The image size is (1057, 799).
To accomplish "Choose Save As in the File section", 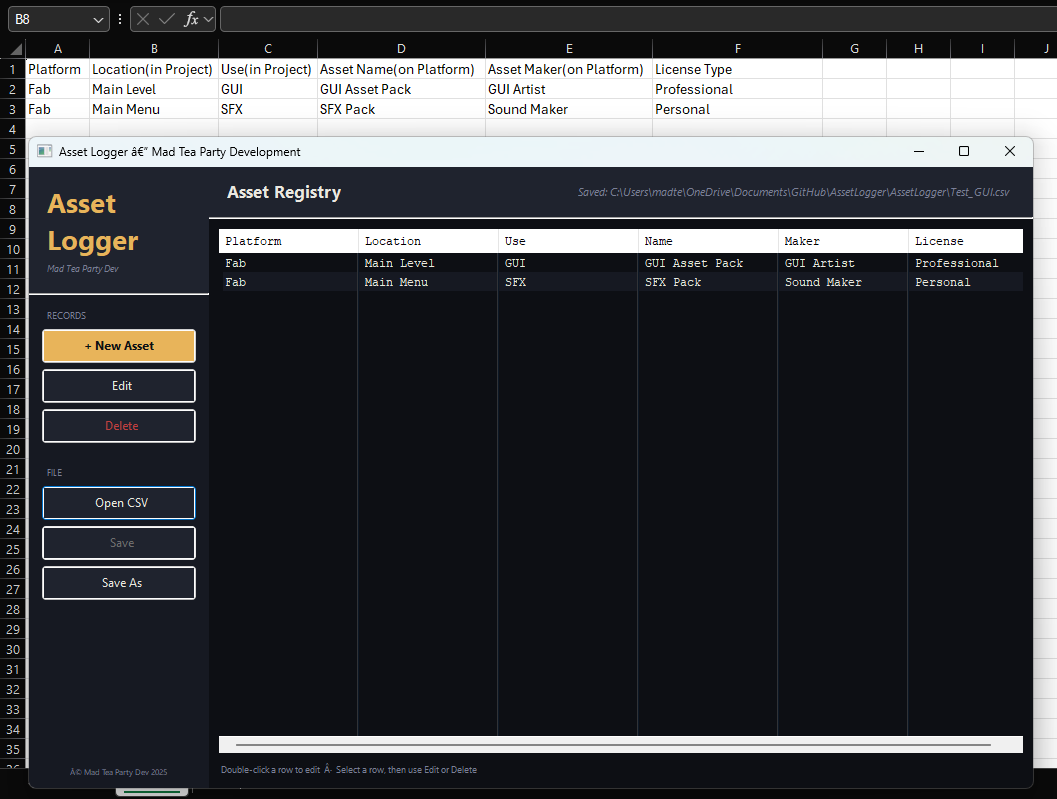I will coord(119,583).
